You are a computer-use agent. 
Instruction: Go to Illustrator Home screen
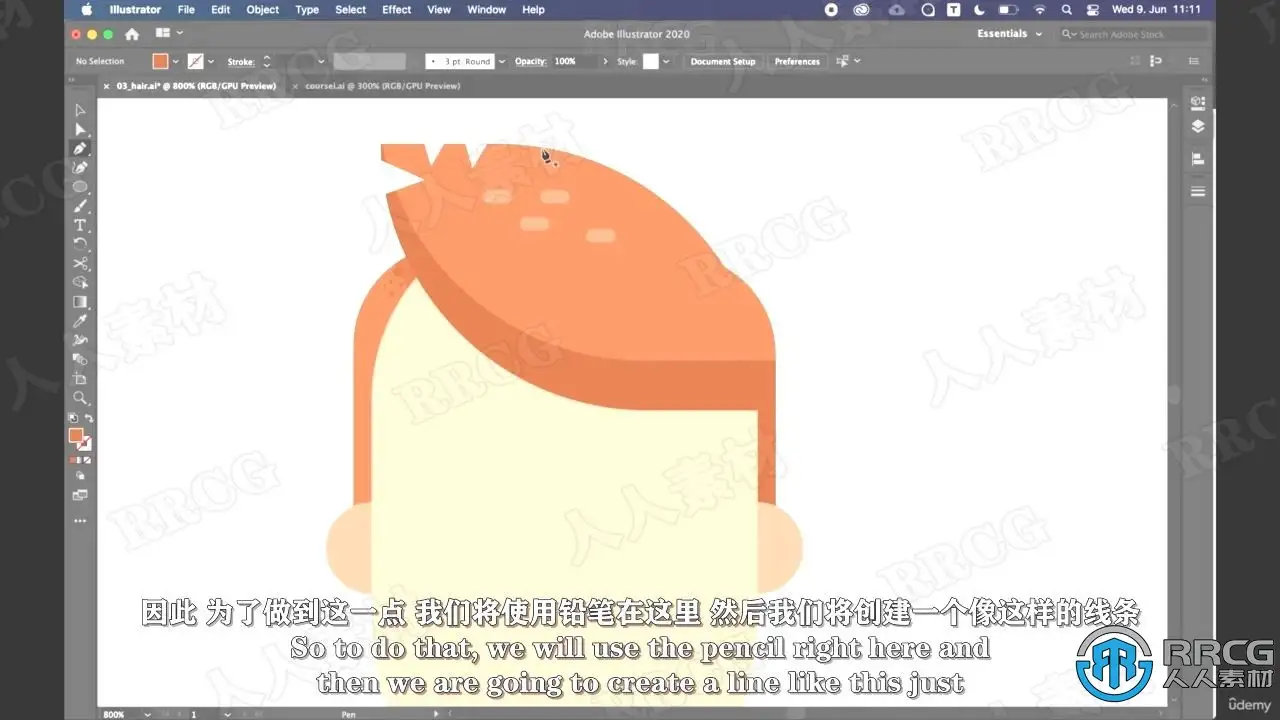tap(131, 34)
